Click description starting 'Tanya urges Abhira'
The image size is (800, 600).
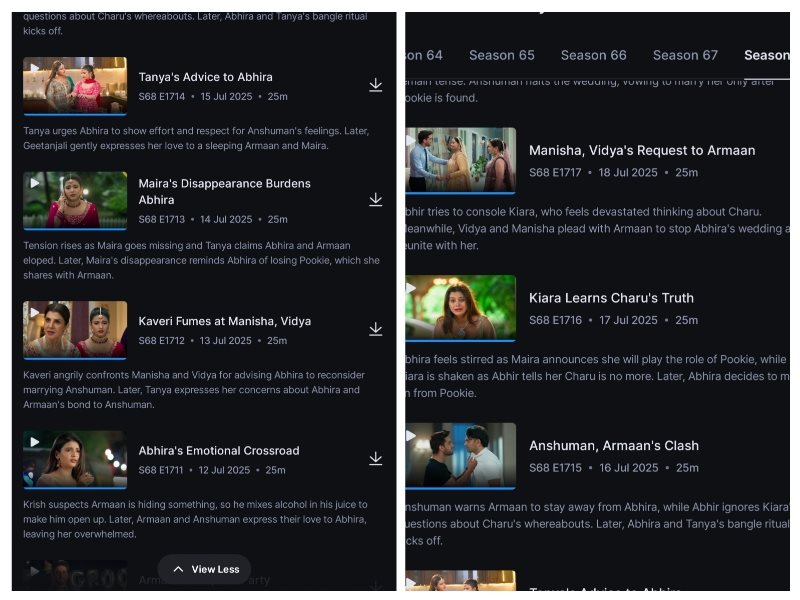tap(196, 138)
